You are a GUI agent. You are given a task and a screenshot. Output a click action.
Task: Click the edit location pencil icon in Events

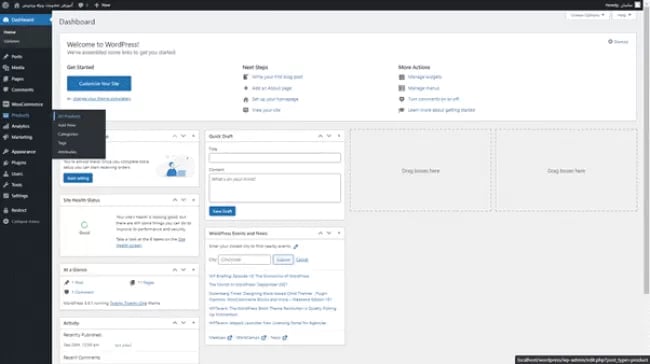[296, 246]
